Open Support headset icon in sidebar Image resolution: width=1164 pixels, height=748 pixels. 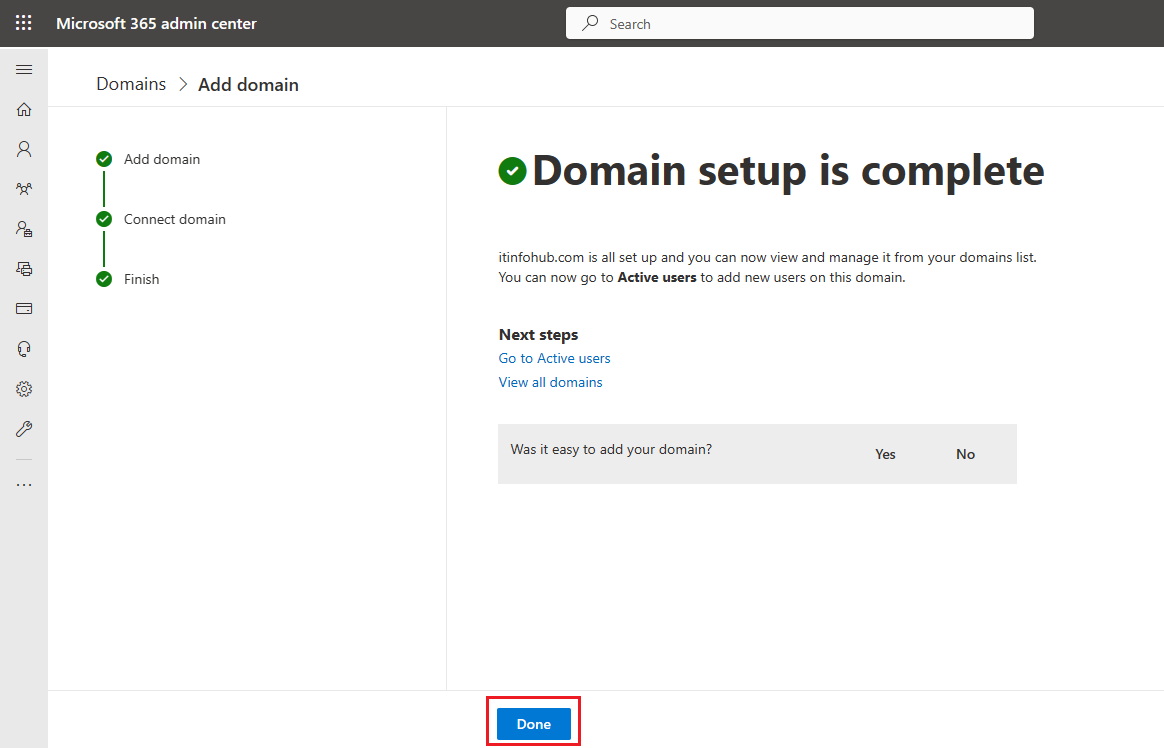(x=24, y=349)
